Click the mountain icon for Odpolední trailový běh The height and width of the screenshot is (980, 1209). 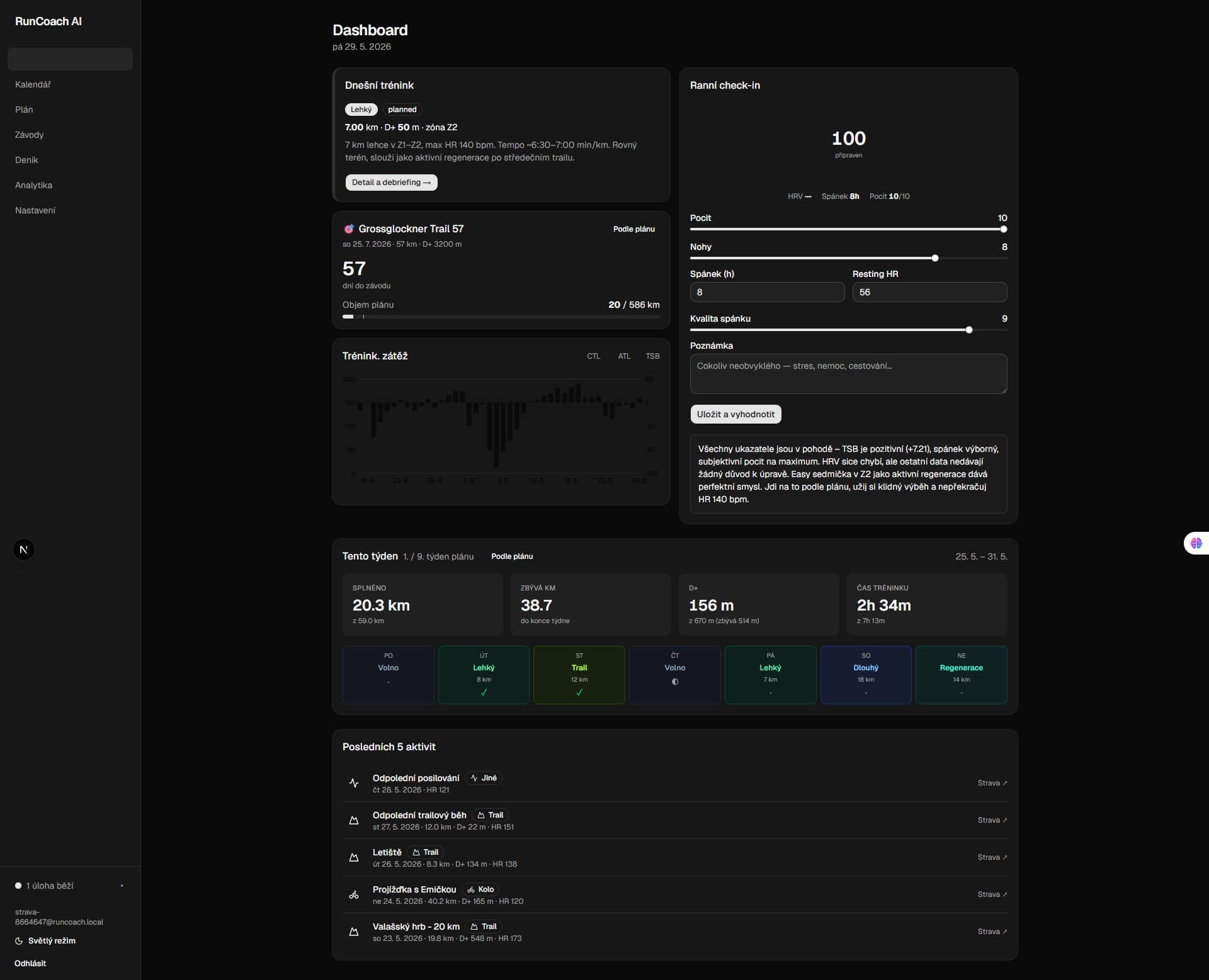click(x=354, y=820)
